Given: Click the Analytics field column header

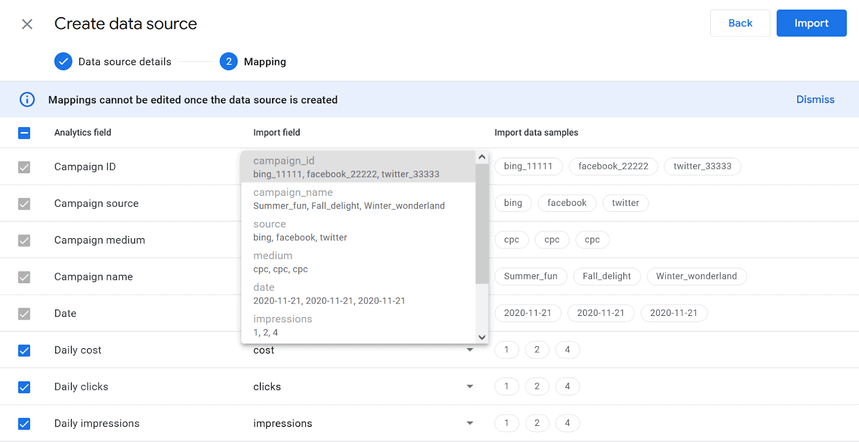Looking at the screenshot, I should [x=83, y=133].
